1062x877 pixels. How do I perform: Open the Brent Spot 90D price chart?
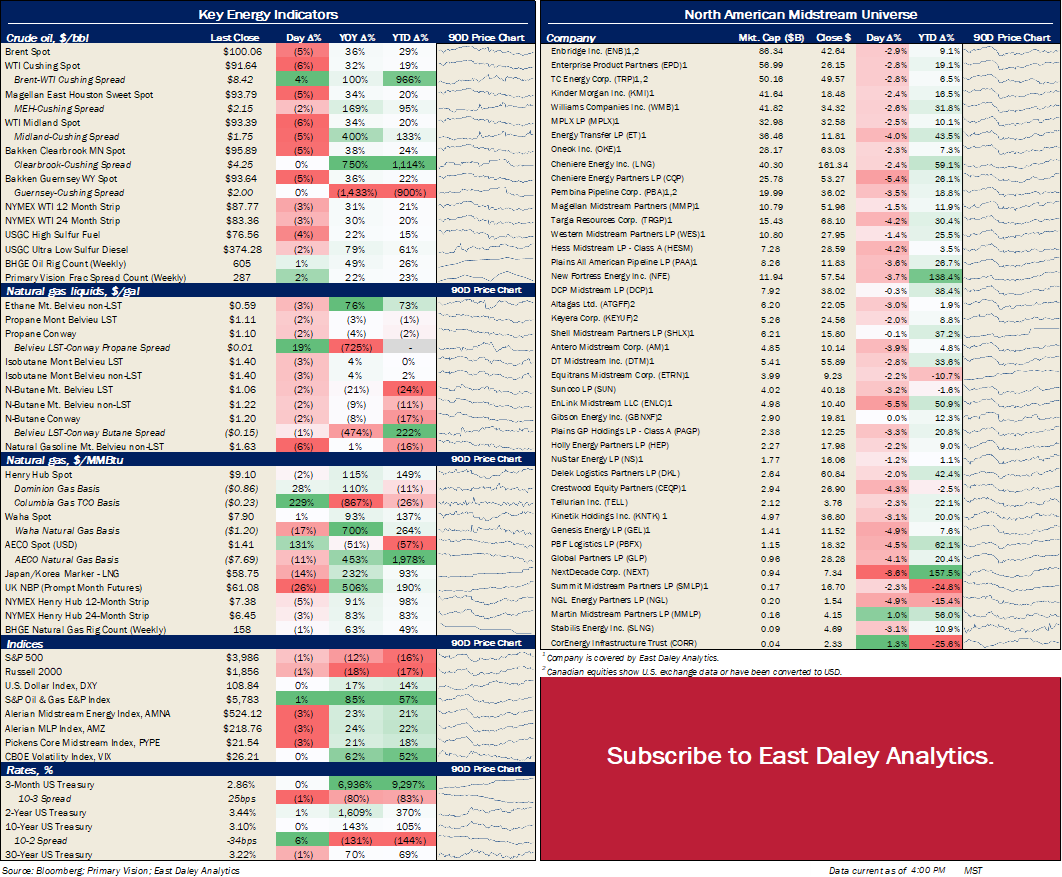(486, 51)
